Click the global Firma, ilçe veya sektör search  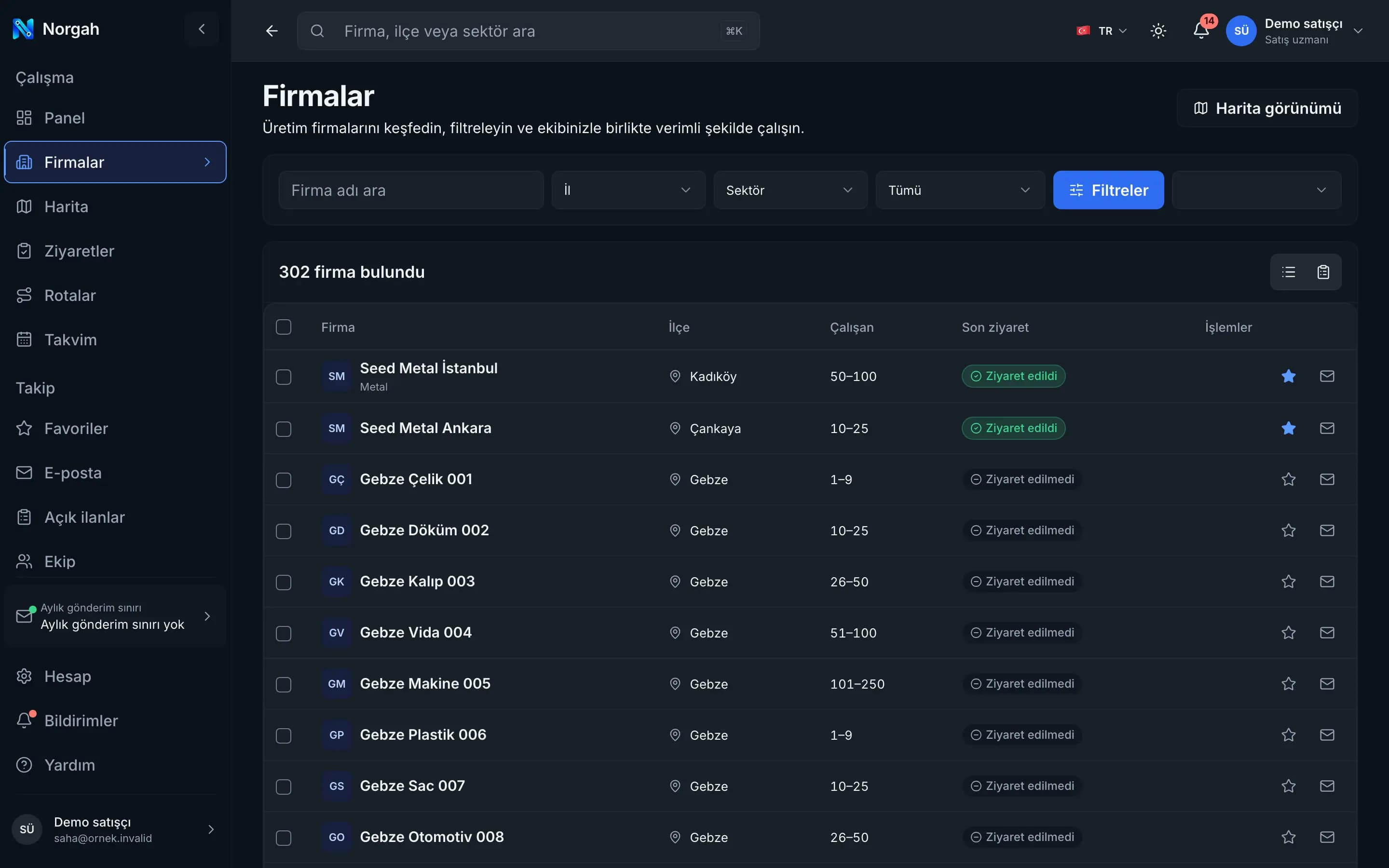pyautogui.click(x=528, y=31)
